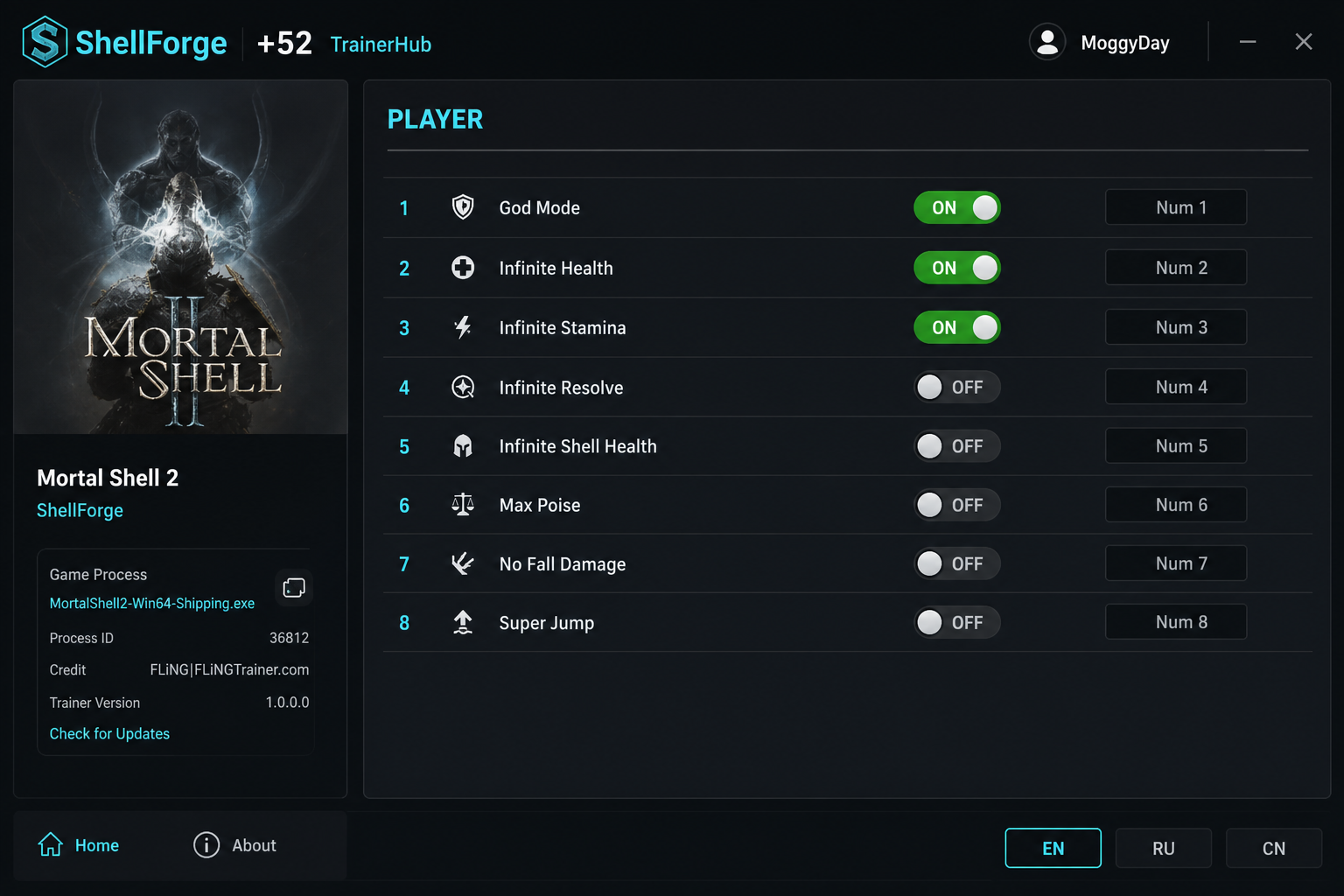
Task: Click the PLAYER section heading
Action: (x=435, y=119)
